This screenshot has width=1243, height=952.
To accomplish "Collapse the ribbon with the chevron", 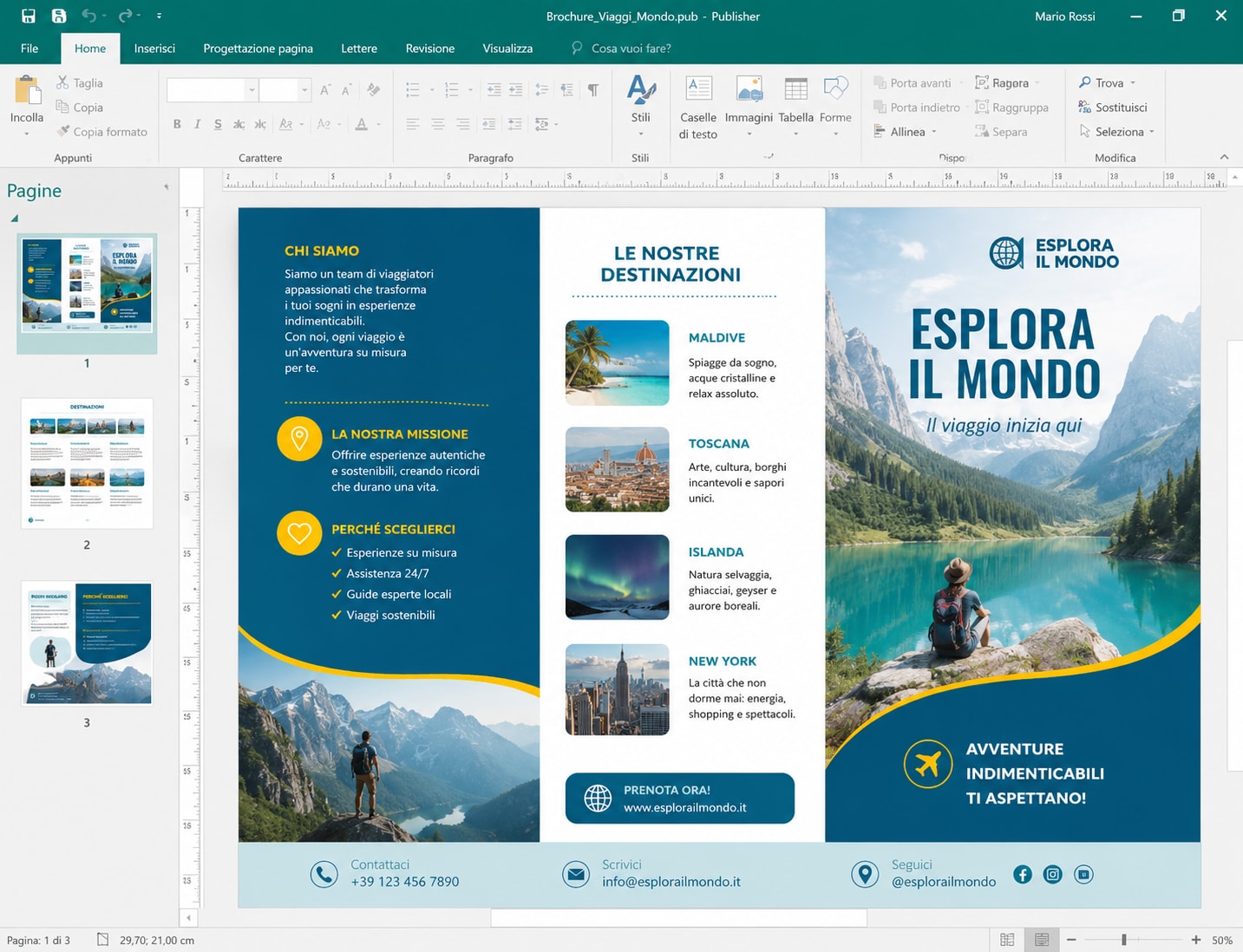I will 1224,157.
